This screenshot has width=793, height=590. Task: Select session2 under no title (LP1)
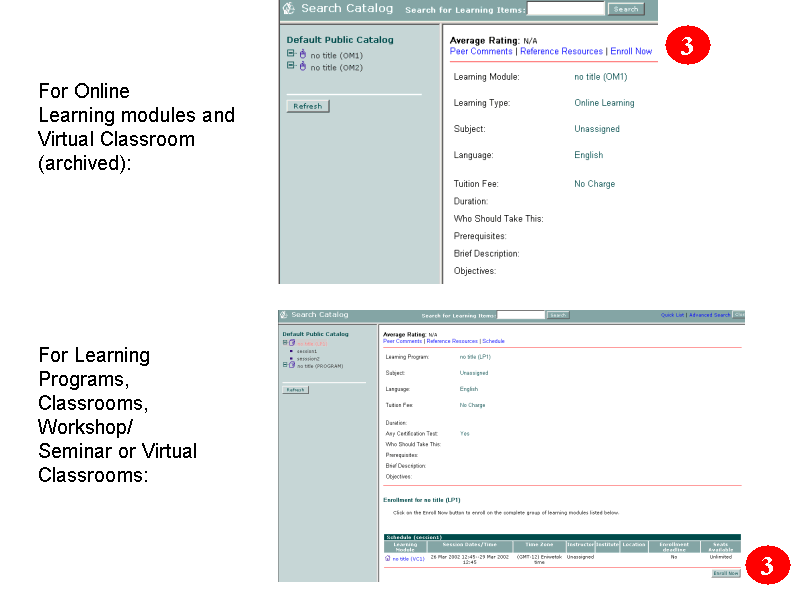(308, 358)
